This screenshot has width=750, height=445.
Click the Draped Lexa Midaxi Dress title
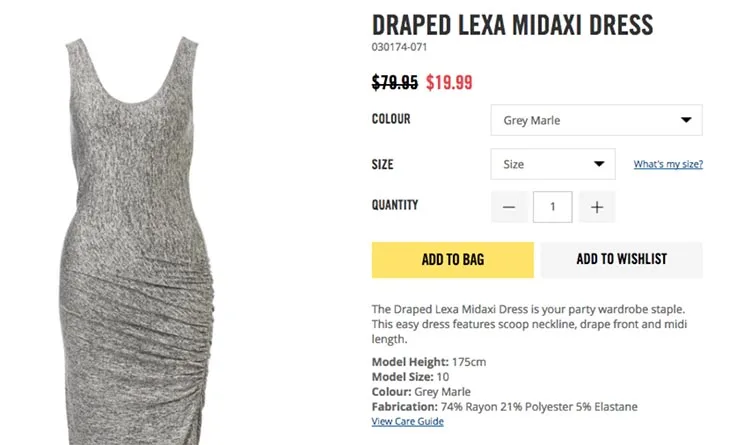pos(512,24)
